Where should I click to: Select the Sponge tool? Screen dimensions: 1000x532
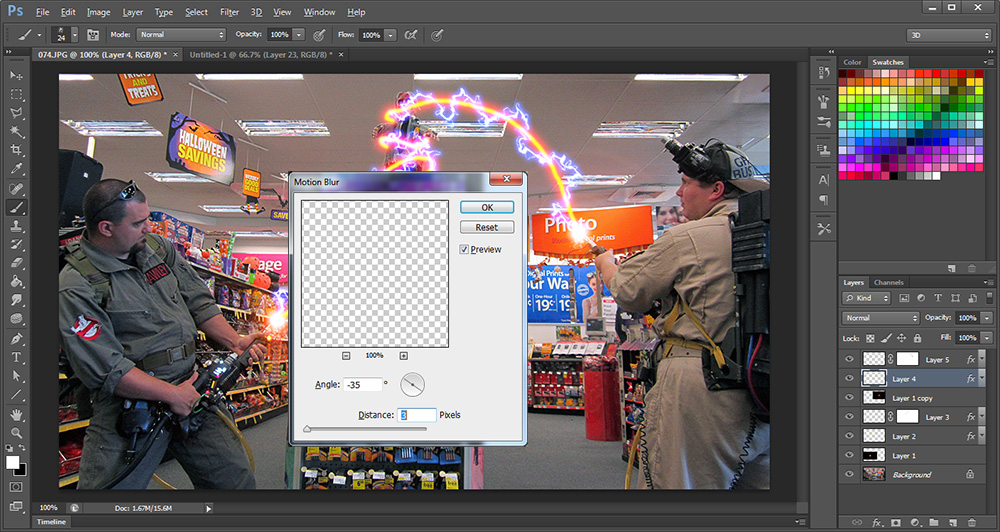17,318
